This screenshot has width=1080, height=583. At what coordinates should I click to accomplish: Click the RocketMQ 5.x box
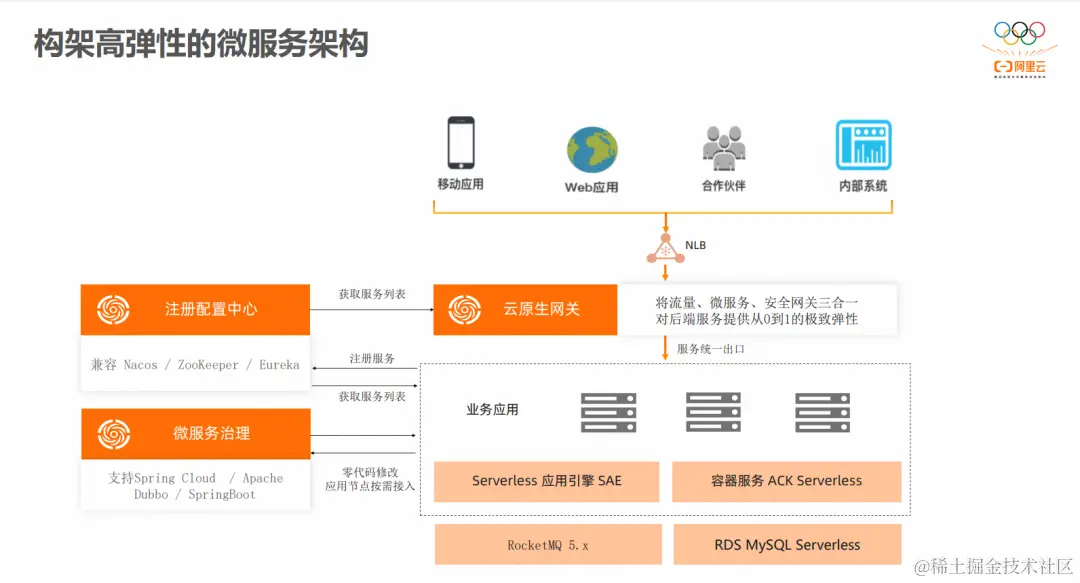[548, 544]
